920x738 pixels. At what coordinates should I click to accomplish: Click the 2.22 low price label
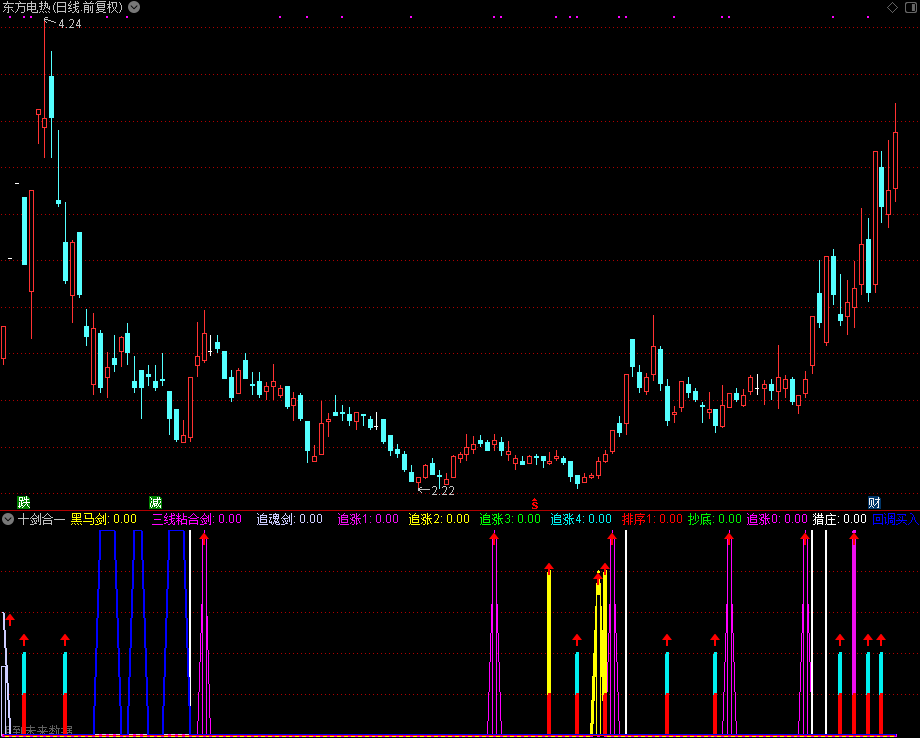(443, 491)
